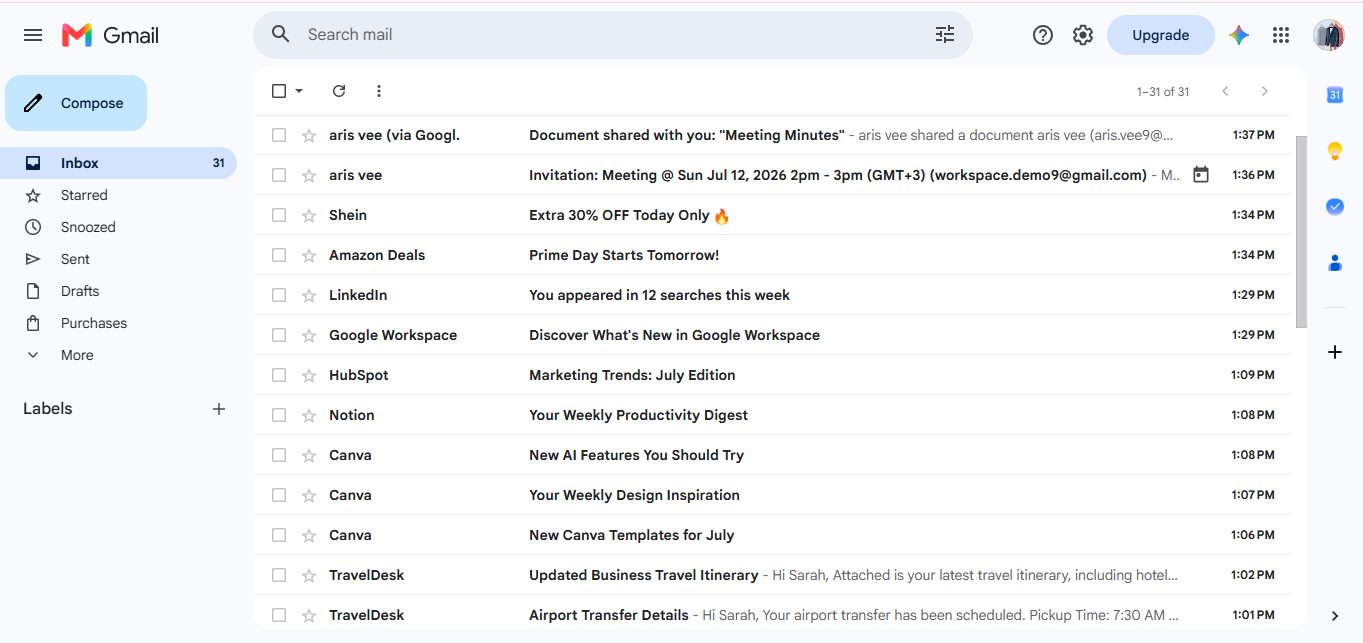This screenshot has width=1363, height=643.
Task: Click the inbox vertical scrollbar
Action: [x=1301, y=232]
